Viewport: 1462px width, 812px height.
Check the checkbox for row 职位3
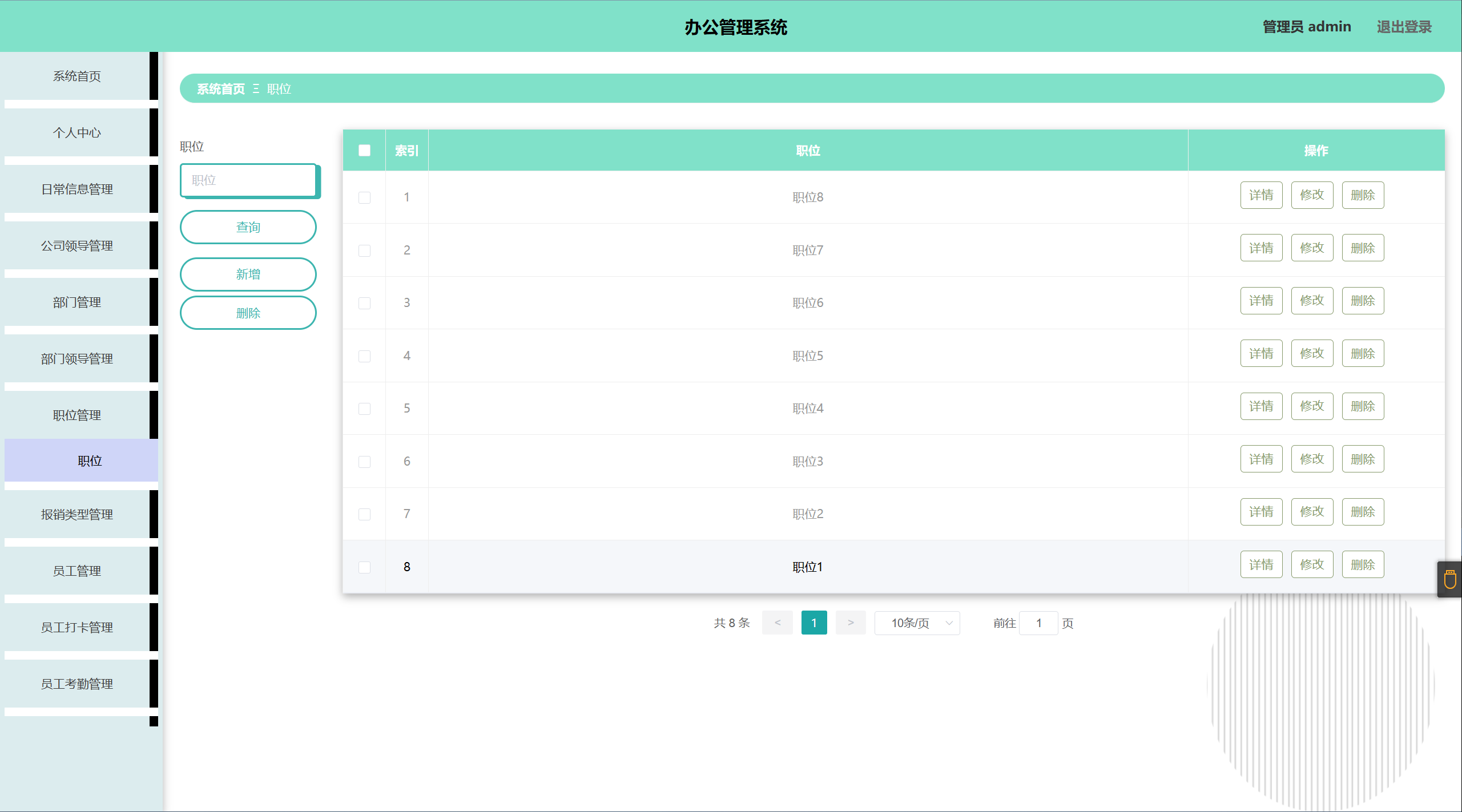click(364, 462)
